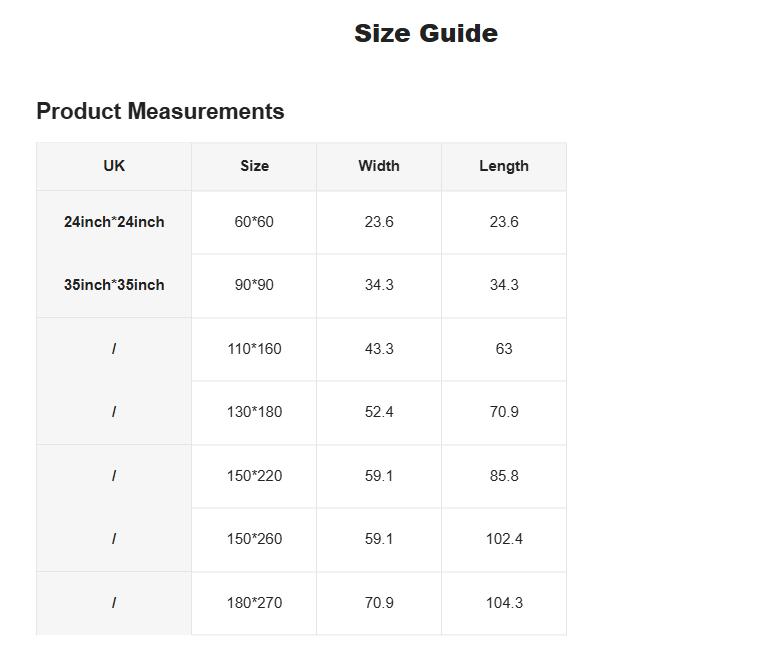
Task: Click the Size Guide title
Action: (425, 34)
